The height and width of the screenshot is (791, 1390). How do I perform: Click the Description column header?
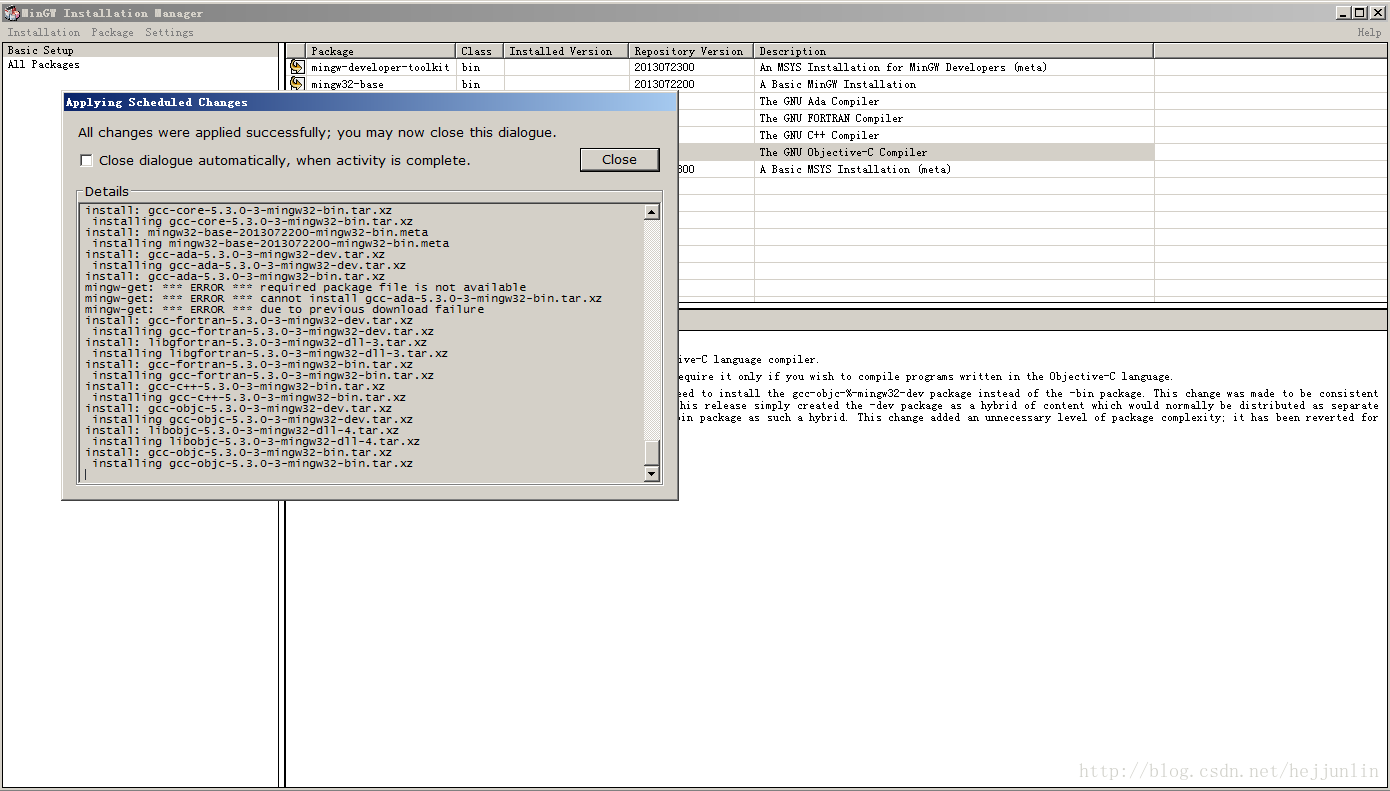click(953, 51)
